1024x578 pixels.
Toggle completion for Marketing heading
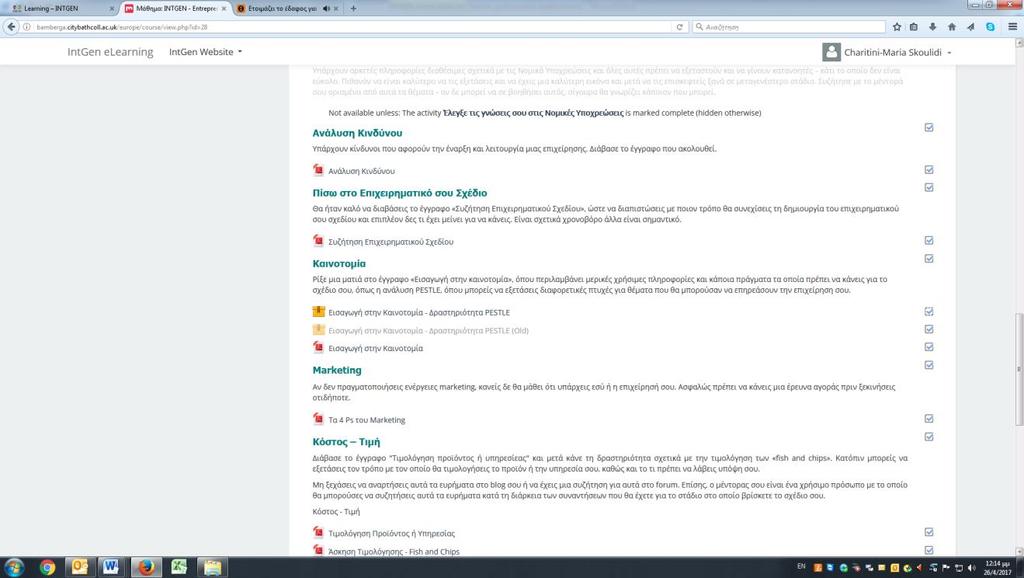929,365
